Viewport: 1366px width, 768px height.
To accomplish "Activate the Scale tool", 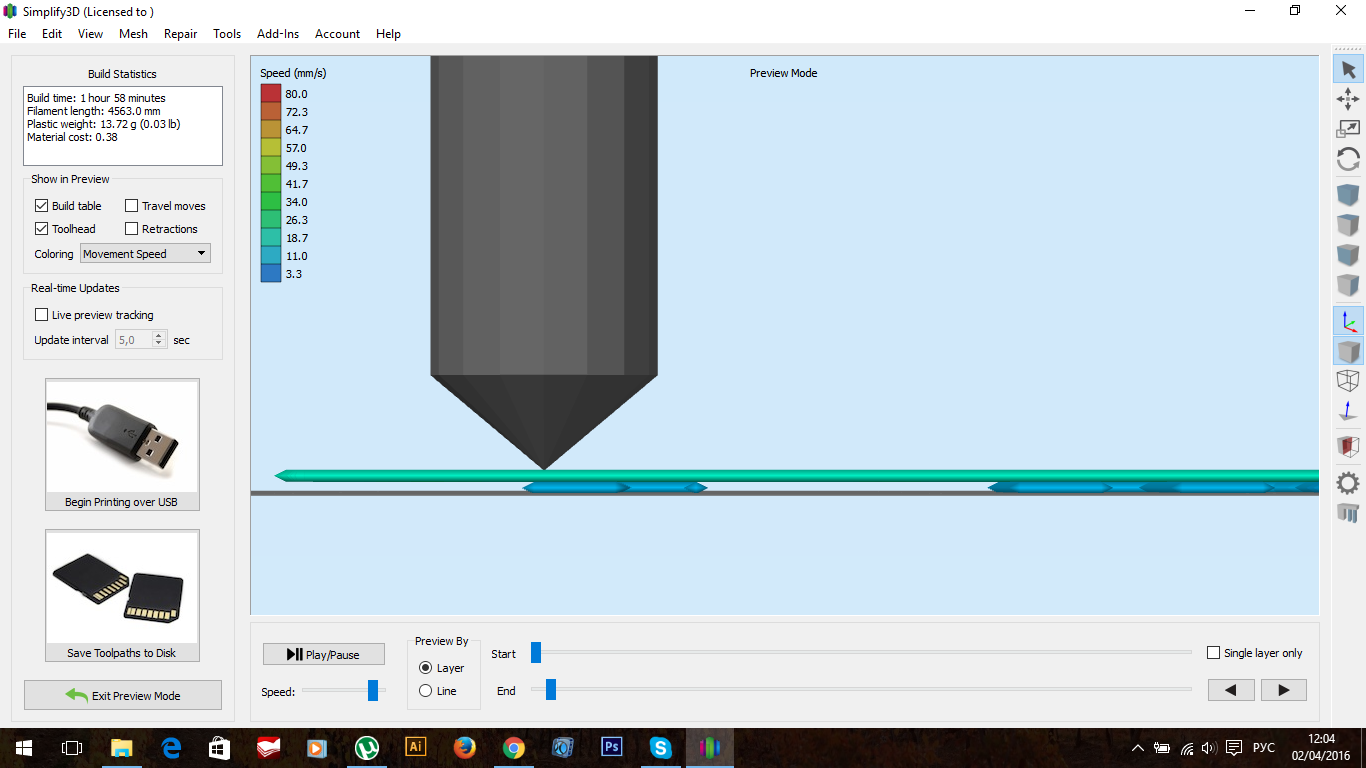I will pos(1348,128).
